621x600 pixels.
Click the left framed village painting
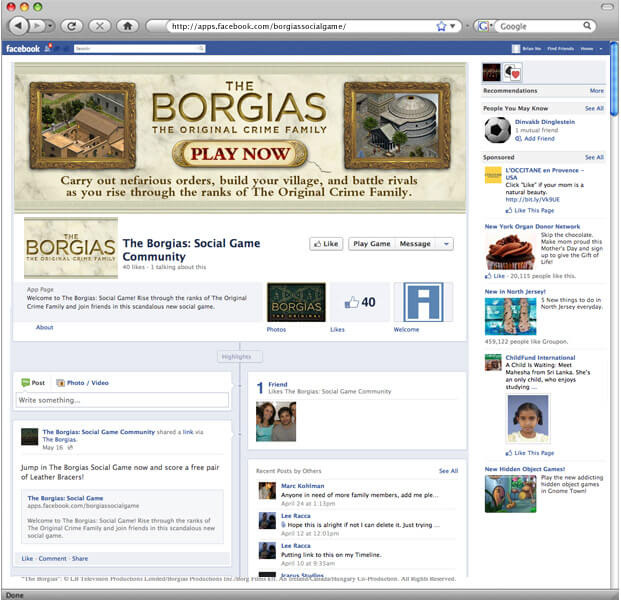click(x=82, y=126)
